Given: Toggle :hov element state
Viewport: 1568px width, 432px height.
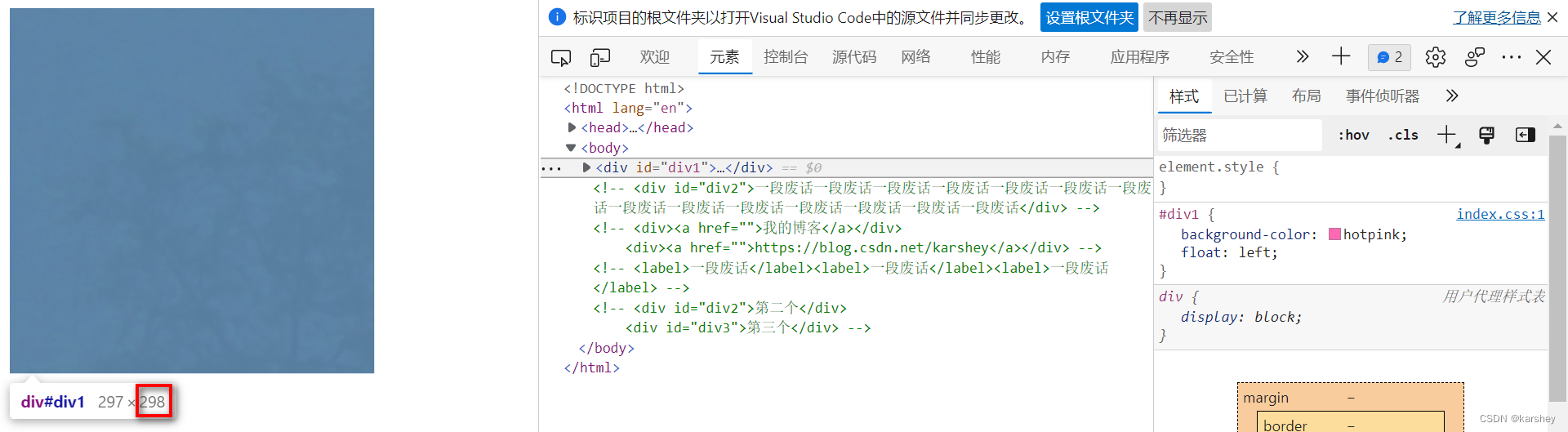Looking at the screenshot, I should coord(1353,135).
